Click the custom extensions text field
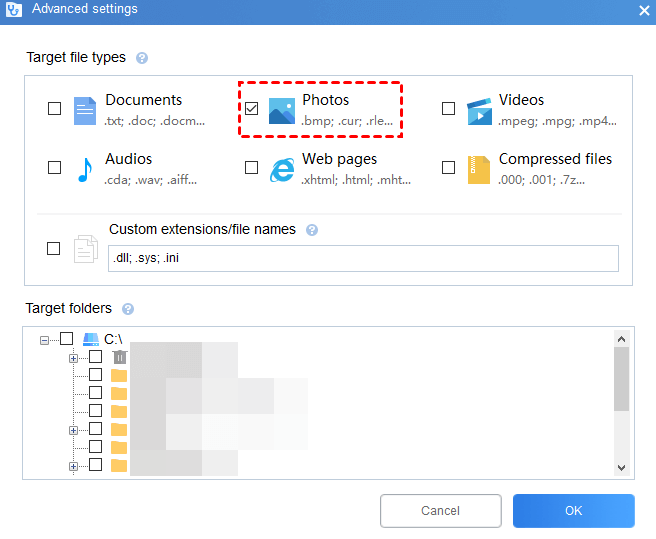This screenshot has width=656, height=539. (x=363, y=258)
